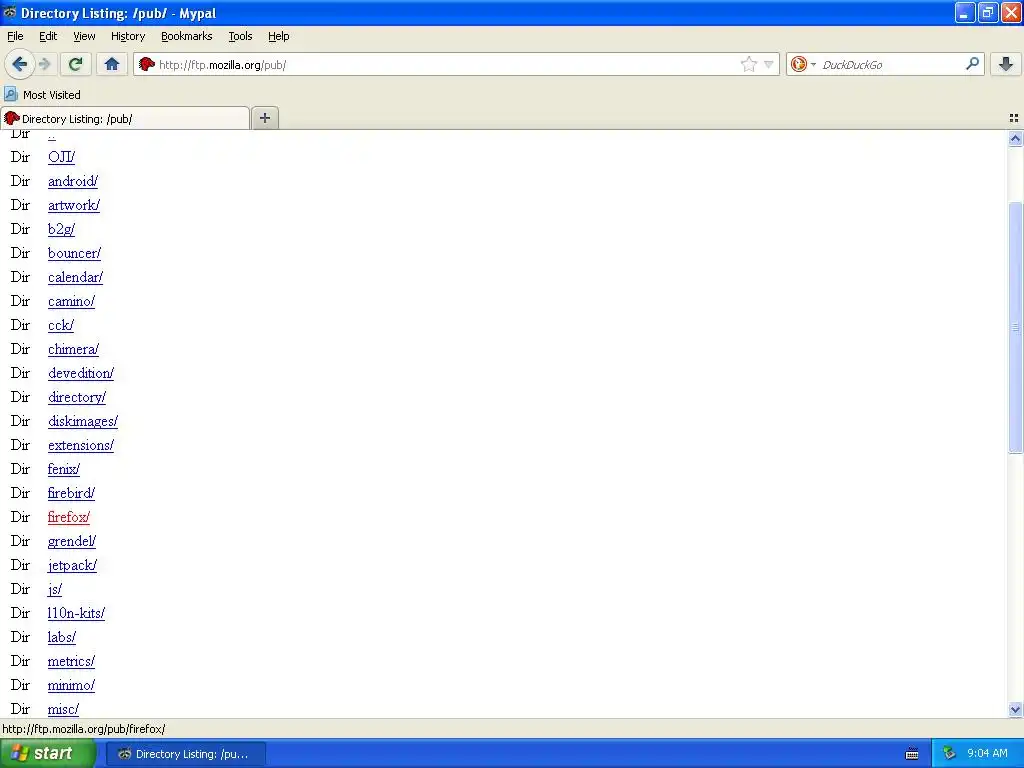This screenshot has height=768, width=1024.
Task: Open a new tab with plus button
Action: tap(264, 118)
